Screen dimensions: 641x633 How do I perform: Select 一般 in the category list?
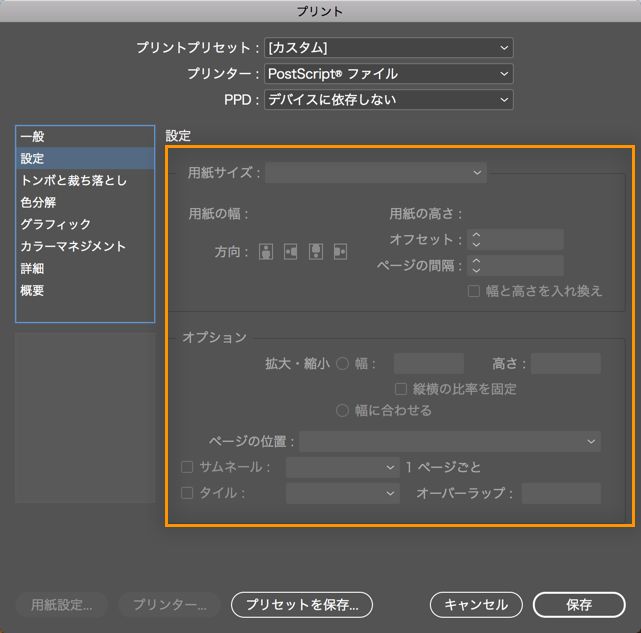[85, 137]
